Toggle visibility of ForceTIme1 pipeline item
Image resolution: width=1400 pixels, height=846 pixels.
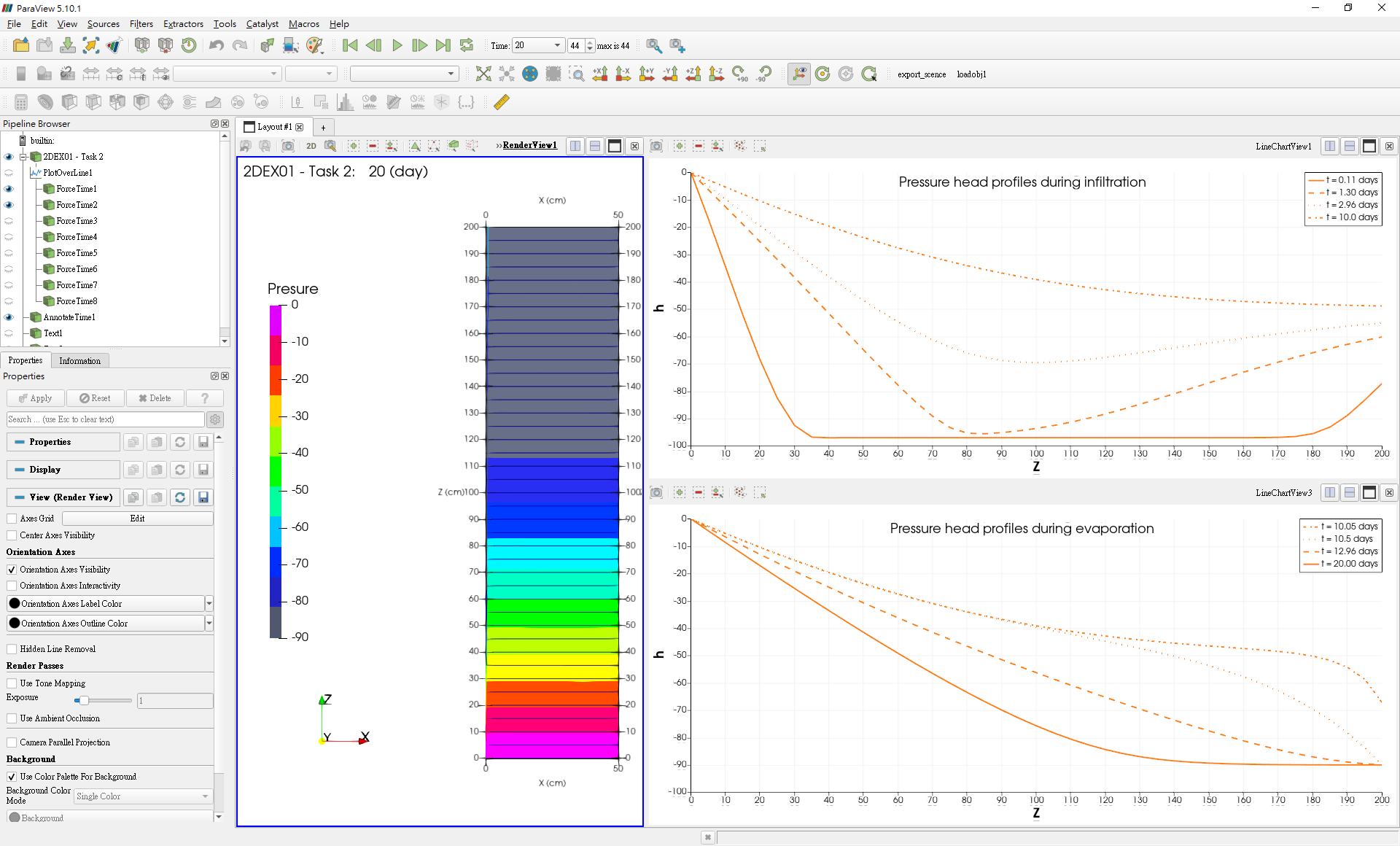coord(9,189)
